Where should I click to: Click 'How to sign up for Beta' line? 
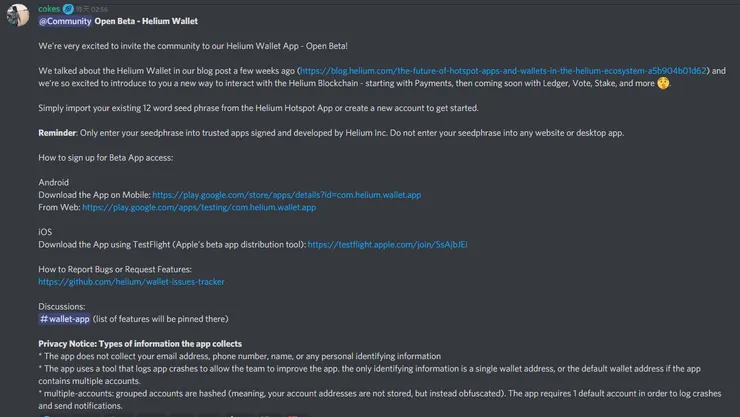click(x=105, y=158)
